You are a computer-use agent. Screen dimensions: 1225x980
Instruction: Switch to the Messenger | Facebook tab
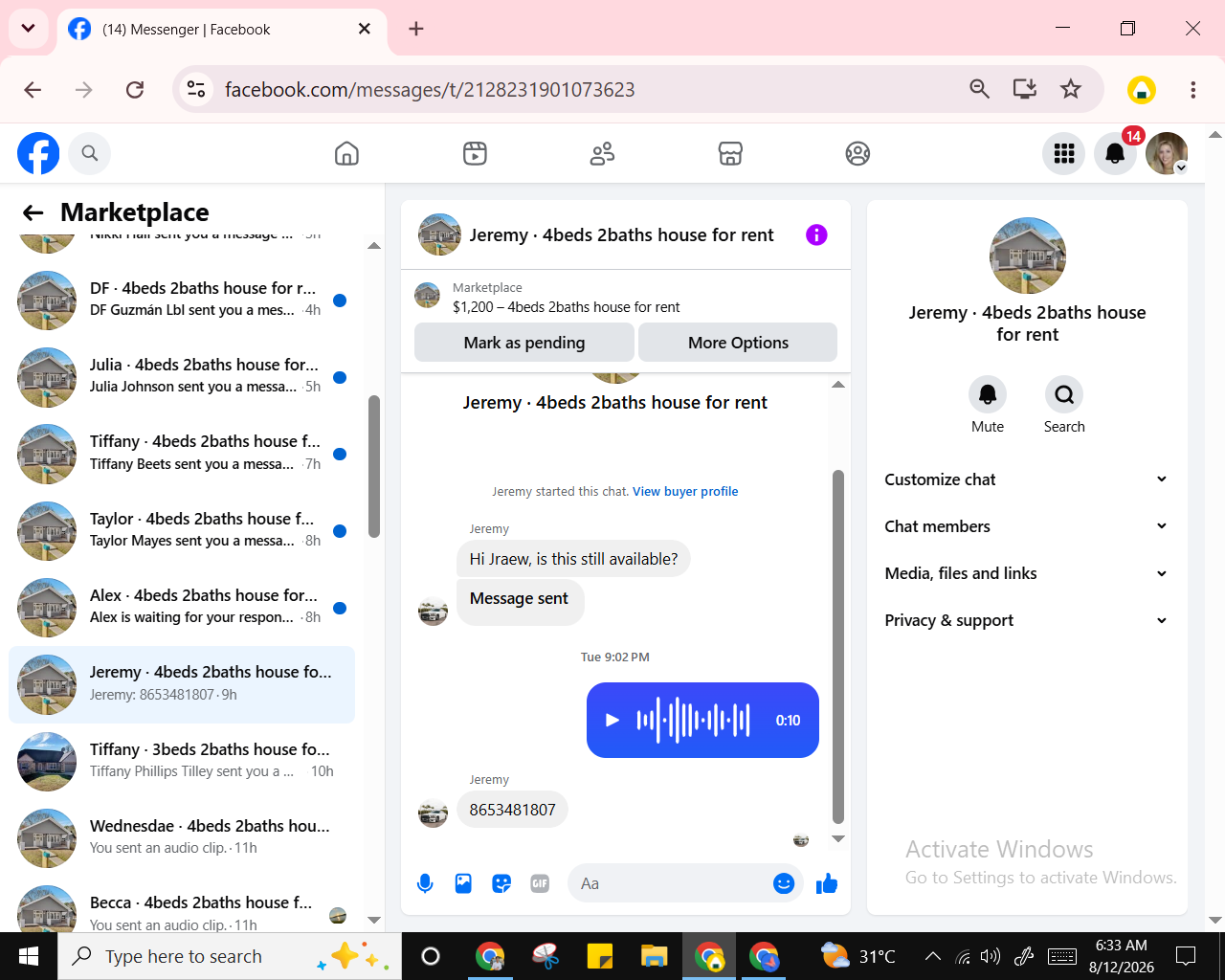coord(222,30)
